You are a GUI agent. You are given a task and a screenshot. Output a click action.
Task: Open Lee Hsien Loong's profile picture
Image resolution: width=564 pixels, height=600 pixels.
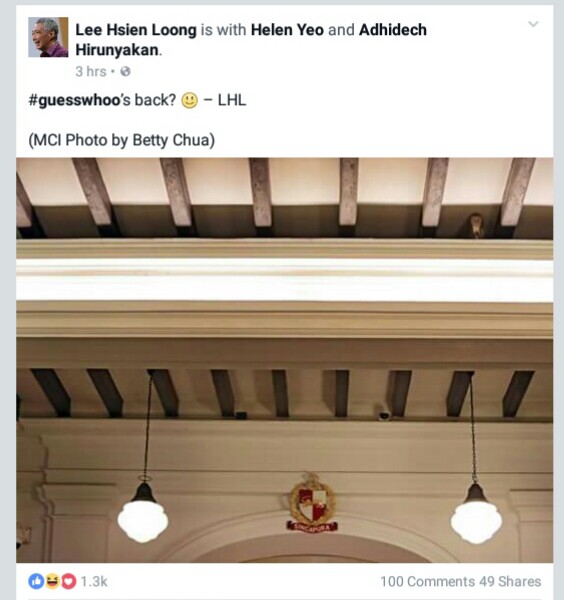click(x=48, y=37)
